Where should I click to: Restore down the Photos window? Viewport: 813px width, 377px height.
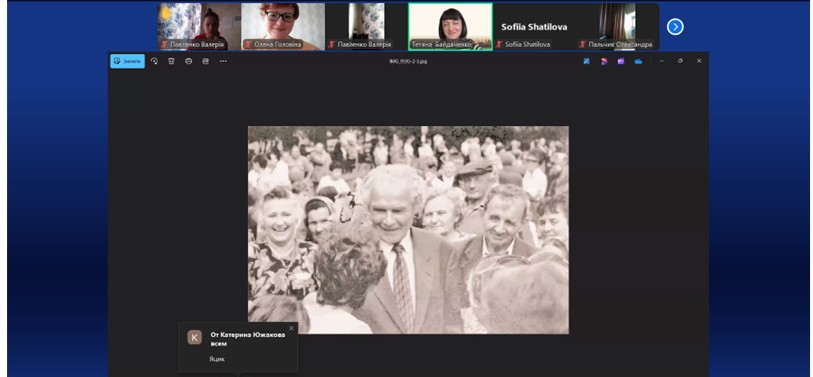(680, 61)
